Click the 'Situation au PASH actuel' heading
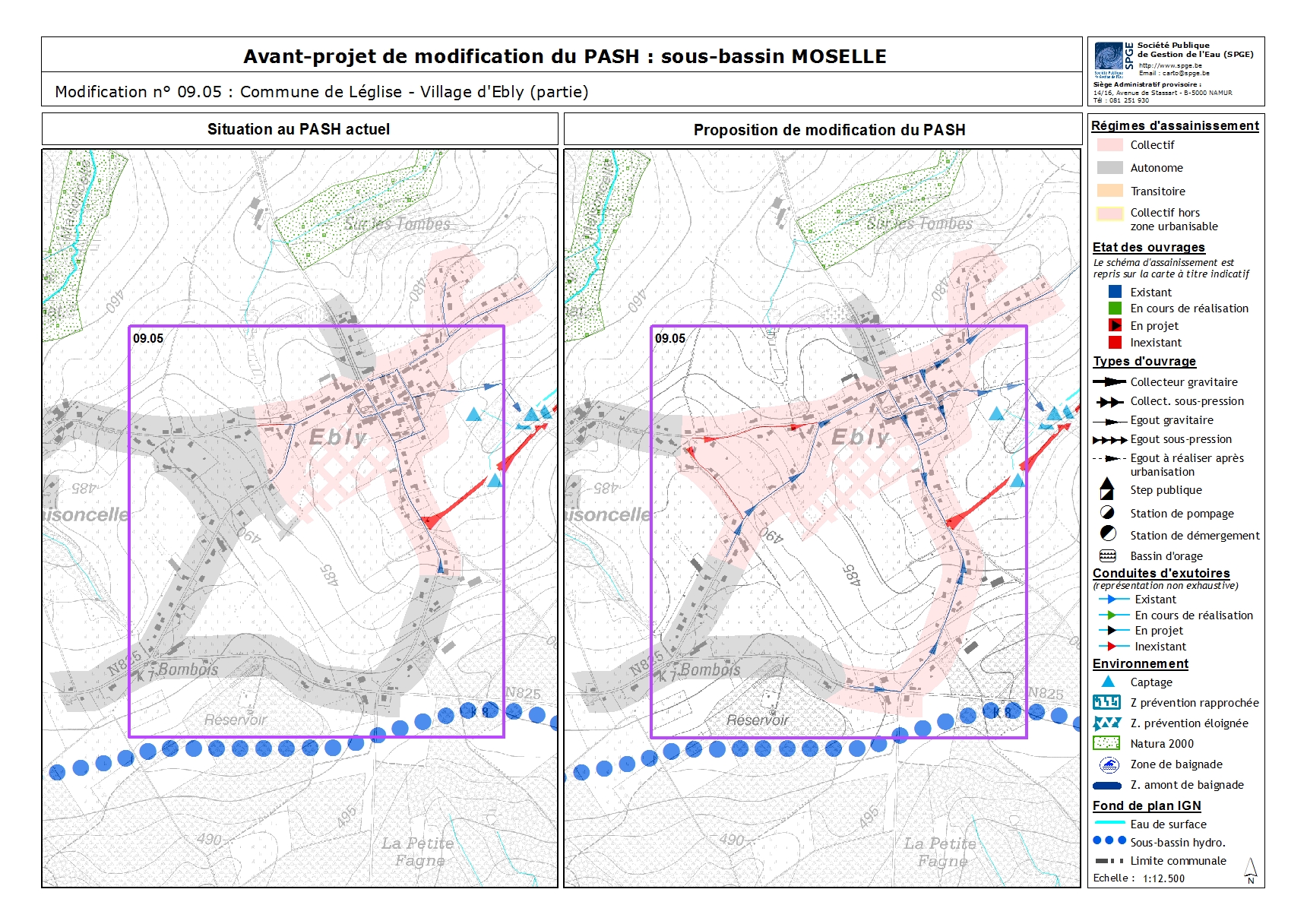Image resolution: width=1307 pixels, height=924 pixels. [x=299, y=129]
